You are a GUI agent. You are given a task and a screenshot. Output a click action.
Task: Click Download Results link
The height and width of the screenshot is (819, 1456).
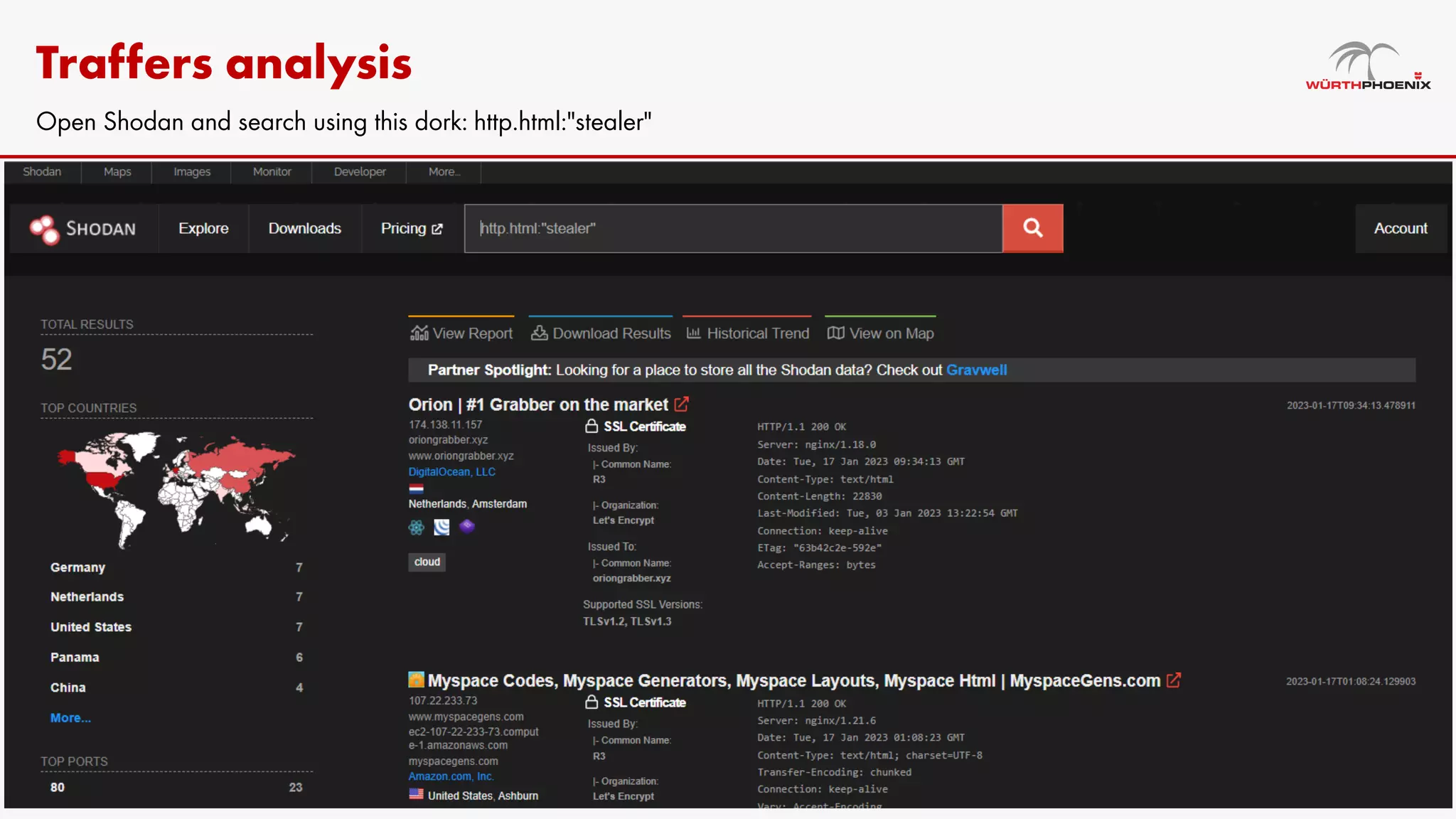601,333
